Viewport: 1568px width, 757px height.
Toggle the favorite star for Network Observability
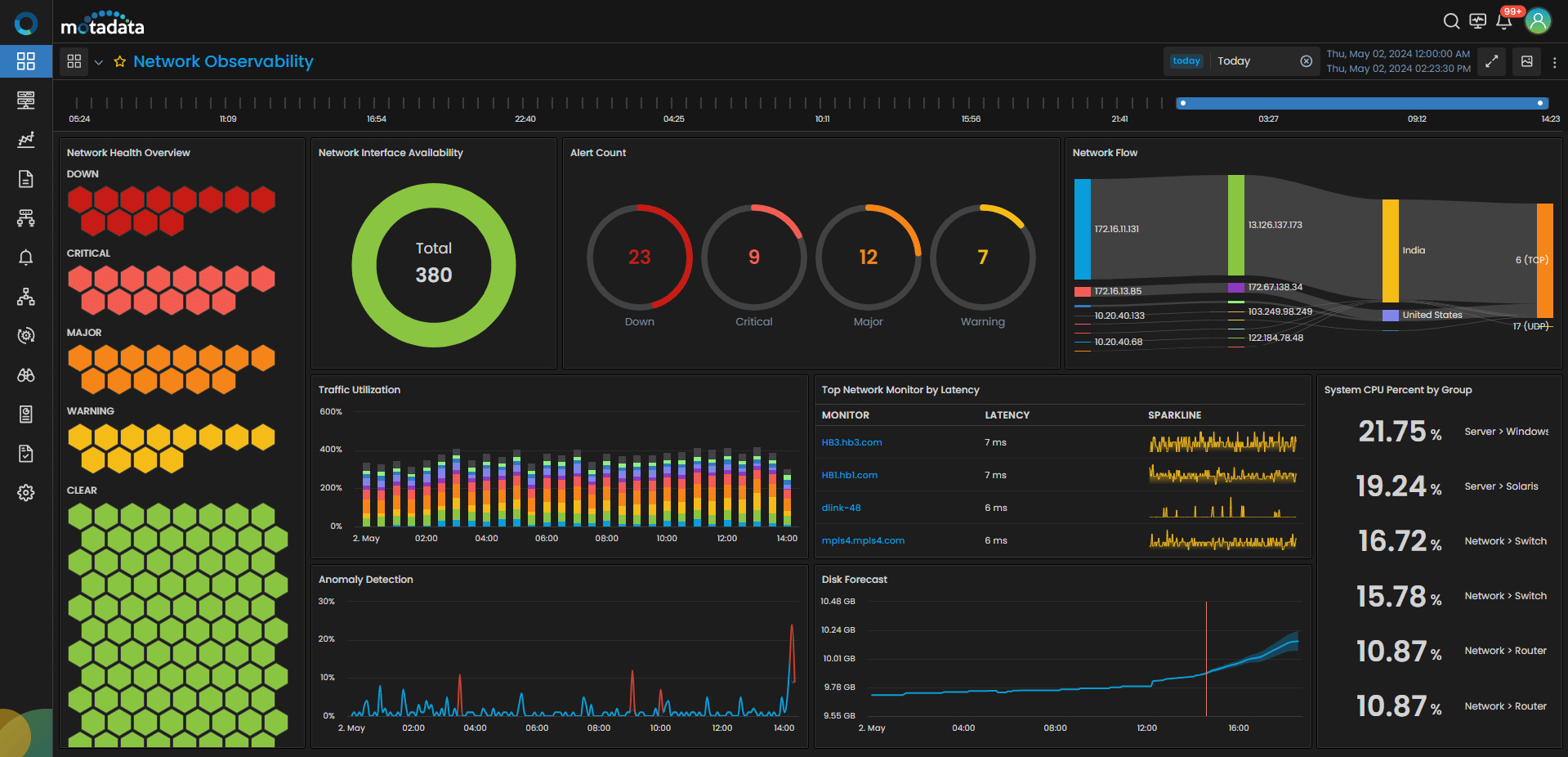pyautogui.click(x=120, y=62)
